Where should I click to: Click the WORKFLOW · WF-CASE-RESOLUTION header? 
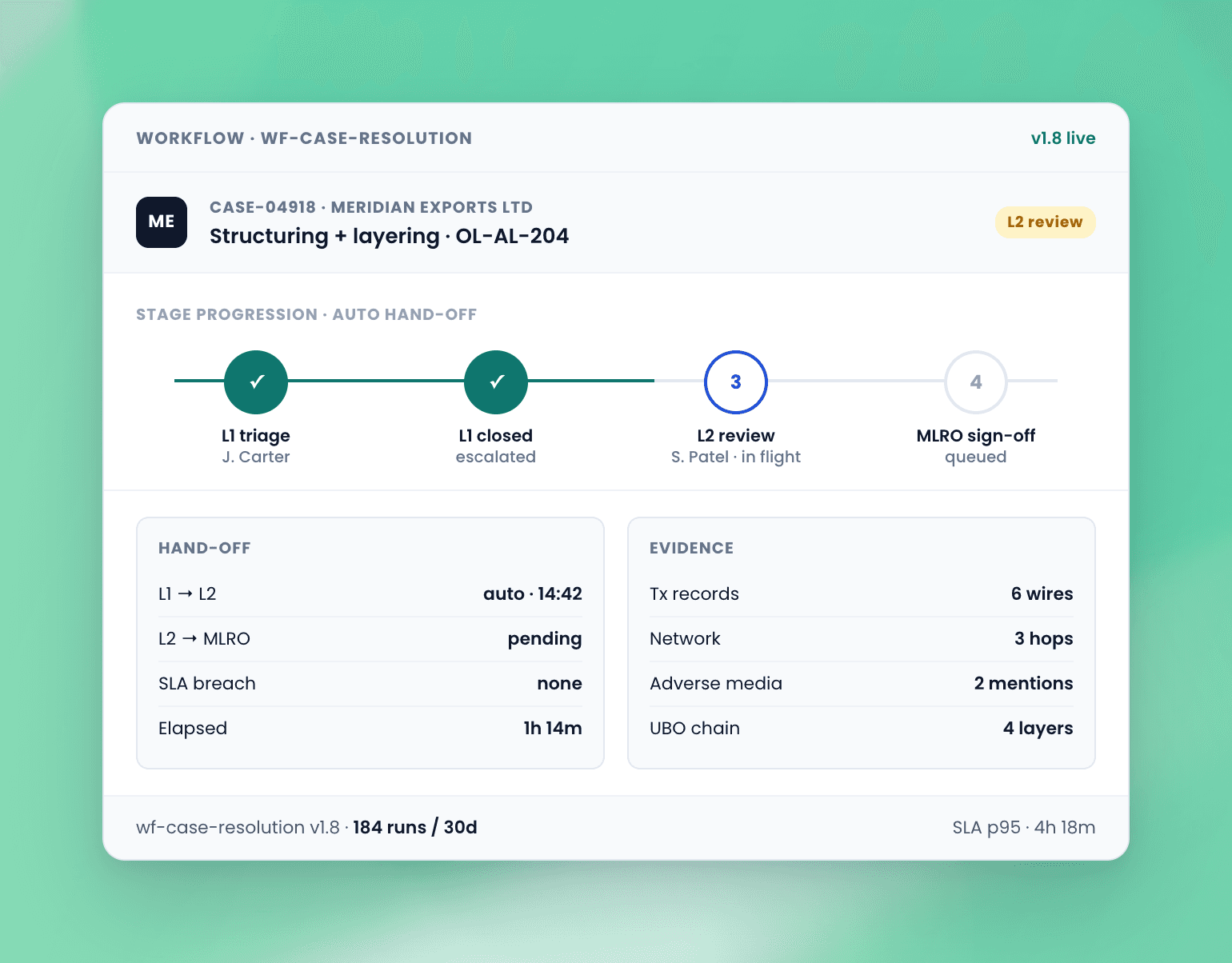point(304,138)
